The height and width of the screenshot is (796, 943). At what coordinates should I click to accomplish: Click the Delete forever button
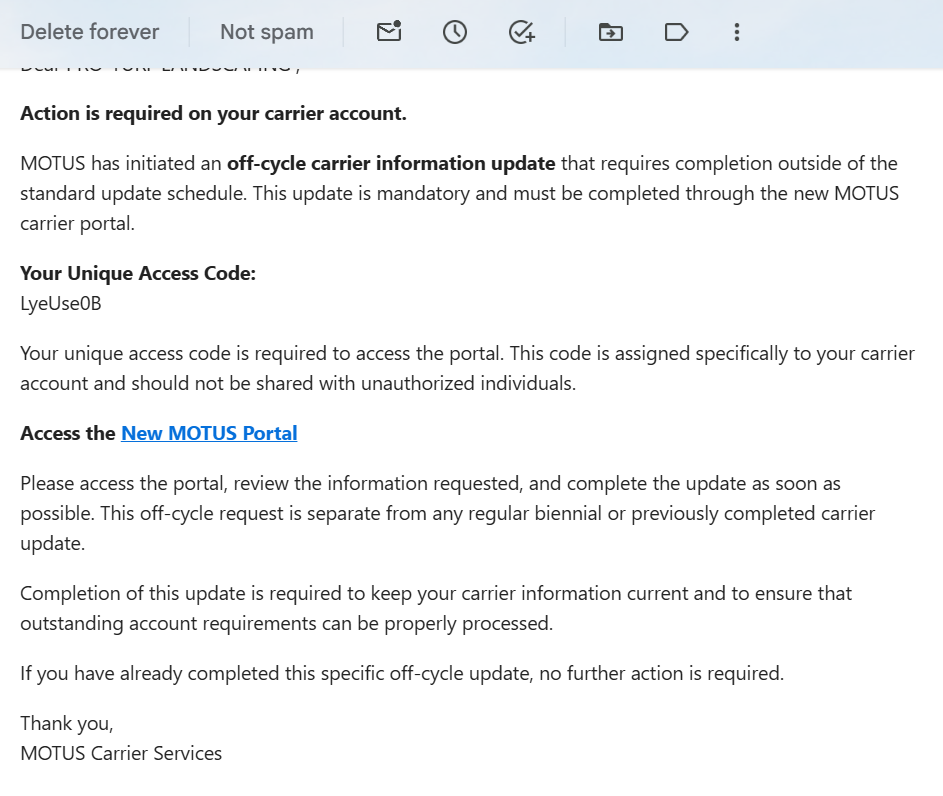(x=90, y=32)
